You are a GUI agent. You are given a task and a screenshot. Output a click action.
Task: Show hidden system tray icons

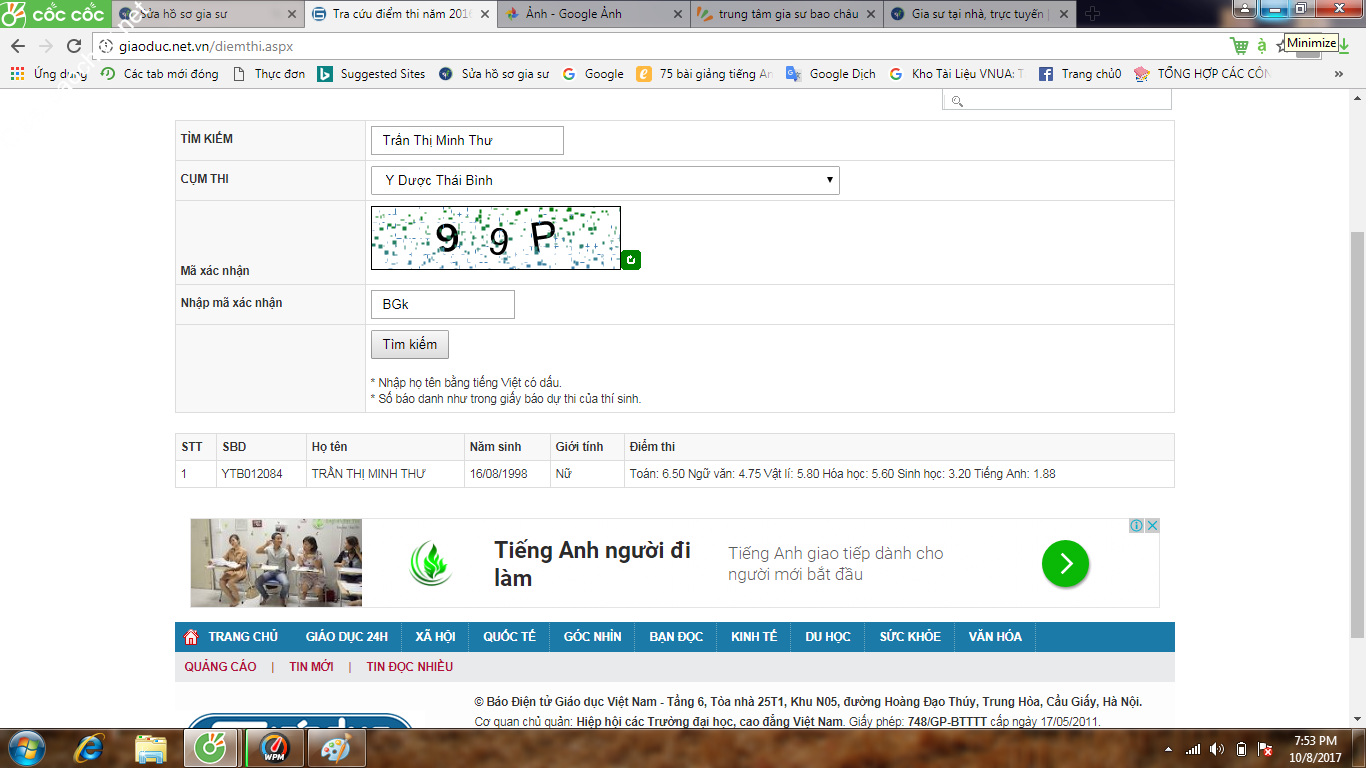[x=1168, y=749]
